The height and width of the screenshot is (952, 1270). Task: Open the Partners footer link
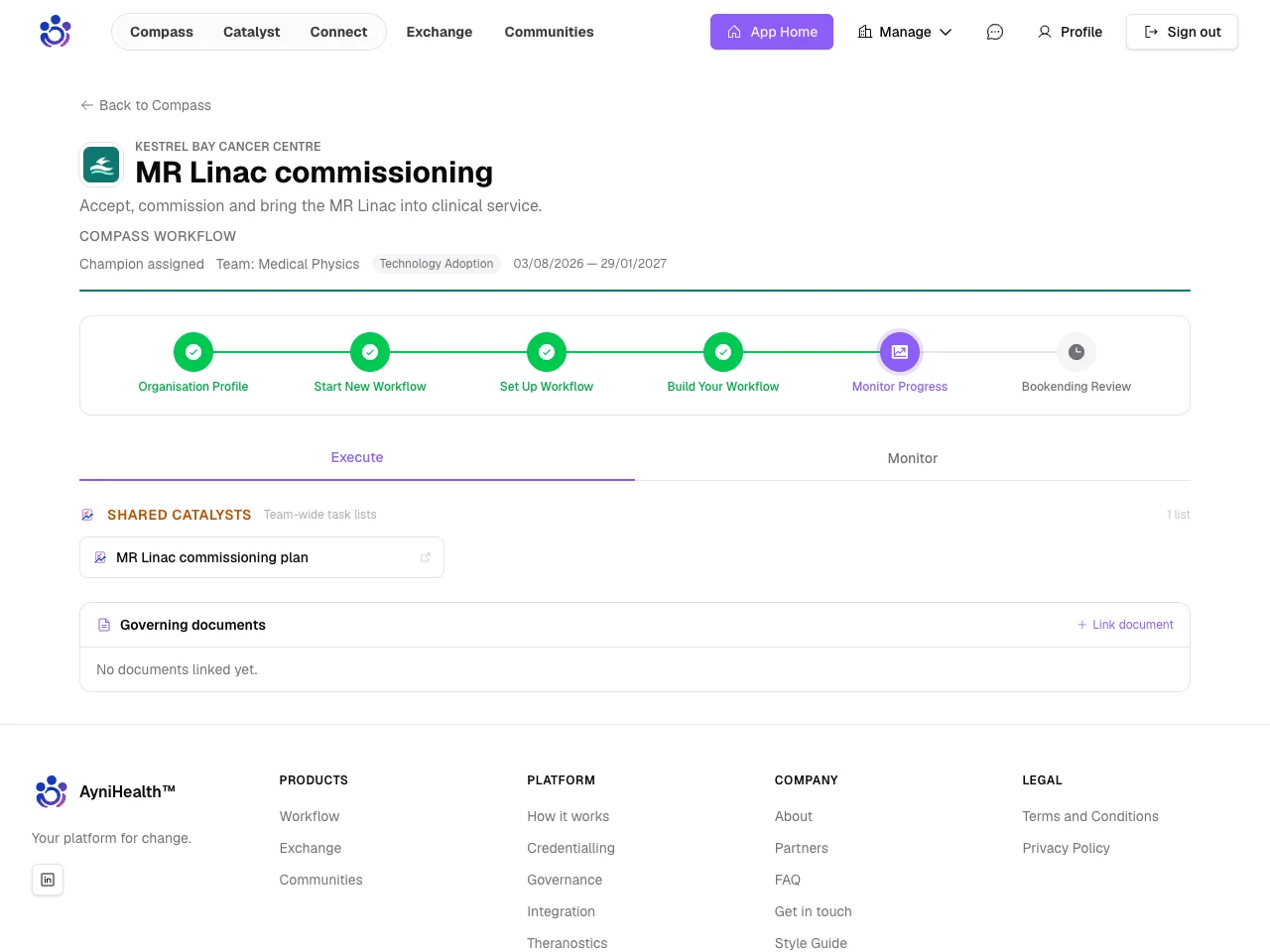(802, 848)
